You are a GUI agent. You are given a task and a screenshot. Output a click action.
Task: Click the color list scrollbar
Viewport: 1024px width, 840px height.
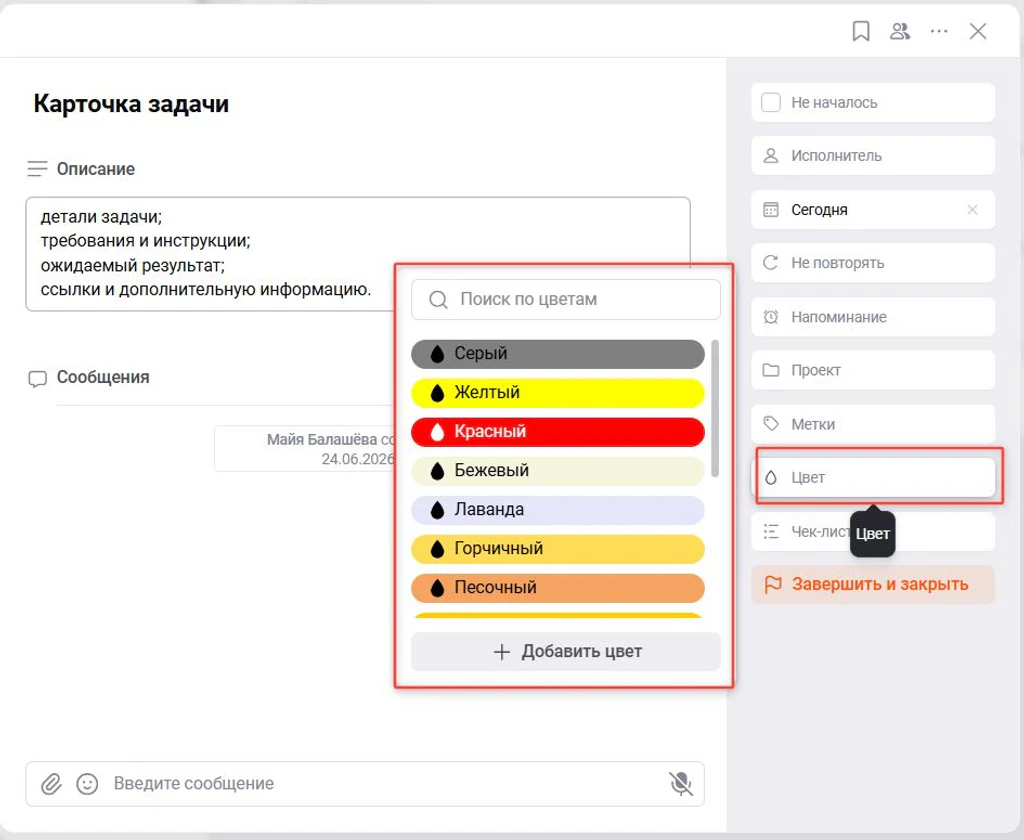pos(714,408)
